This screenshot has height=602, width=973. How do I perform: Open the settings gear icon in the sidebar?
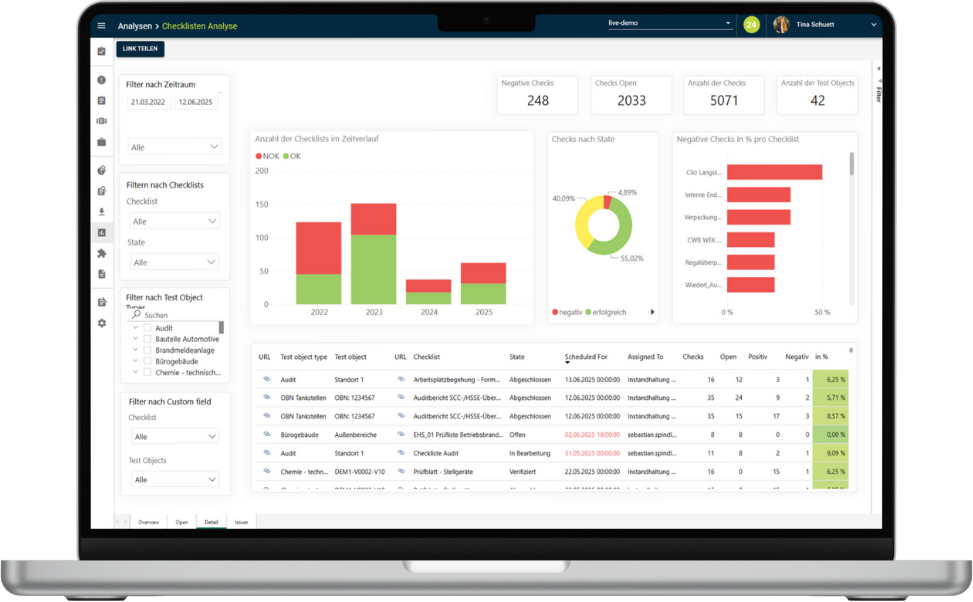tap(102, 323)
